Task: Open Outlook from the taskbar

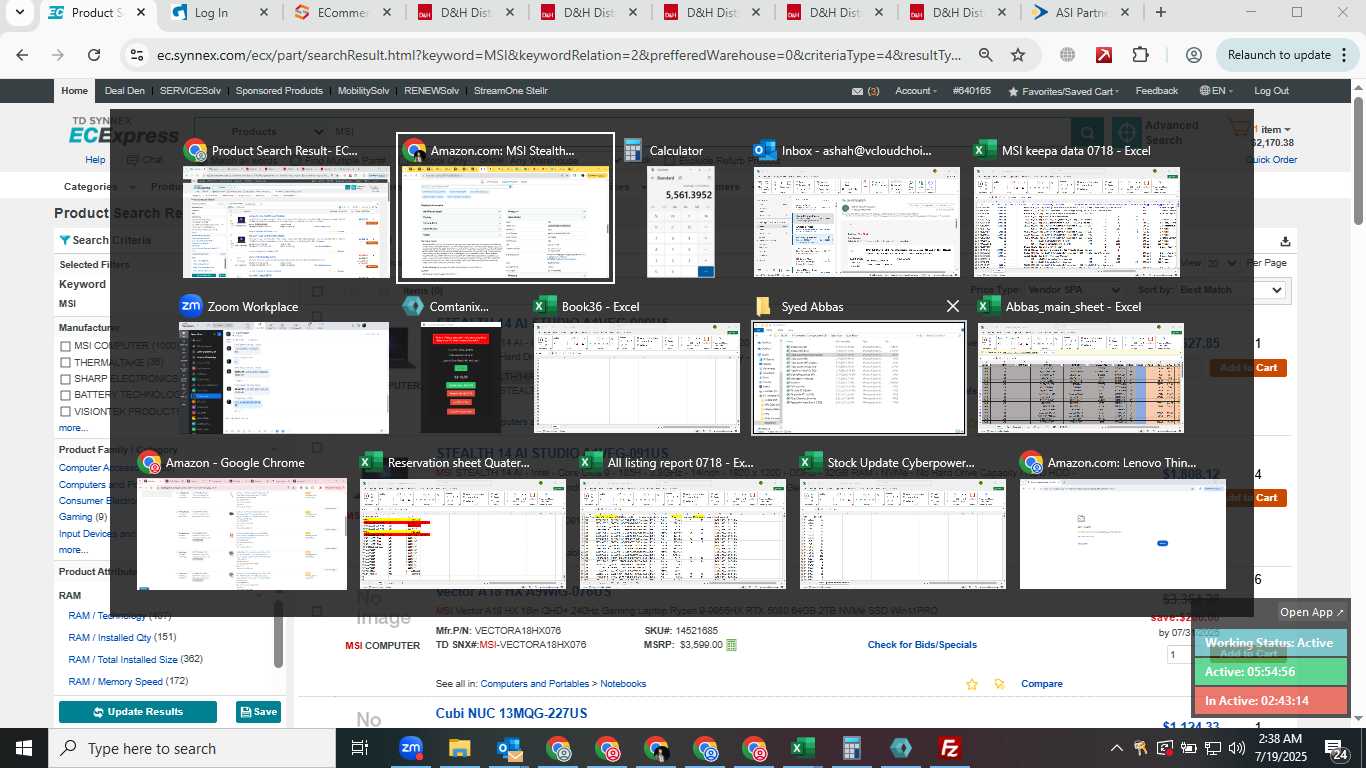Action: 508,748
